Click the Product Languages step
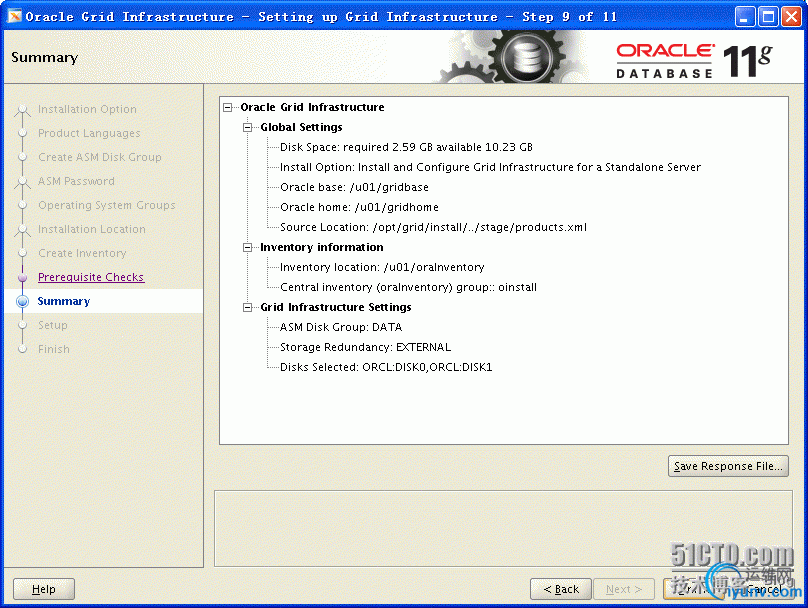The image size is (808, 608). pyautogui.click(x=89, y=133)
